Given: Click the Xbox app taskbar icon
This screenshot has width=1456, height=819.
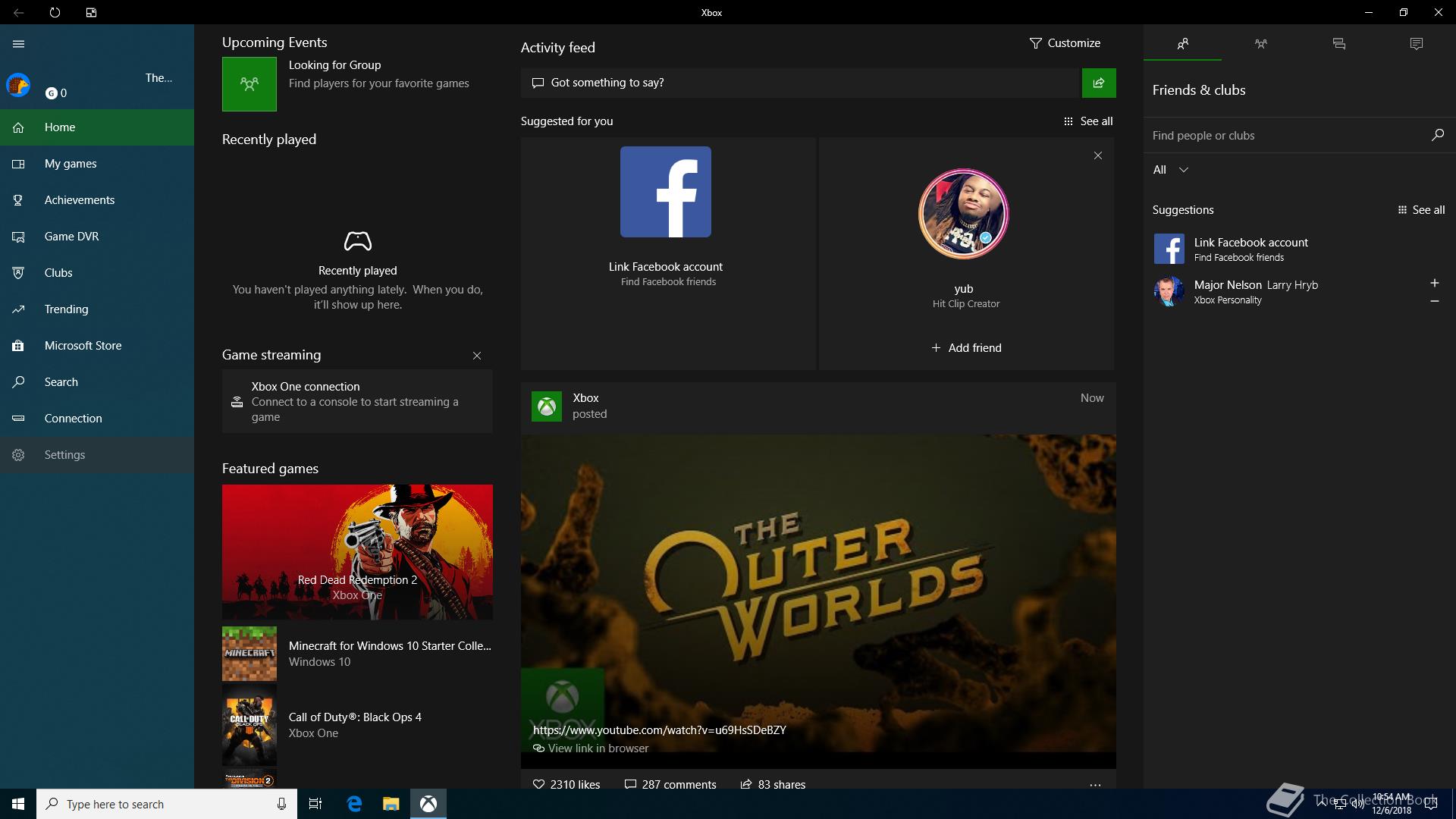Looking at the screenshot, I should coord(428,804).
